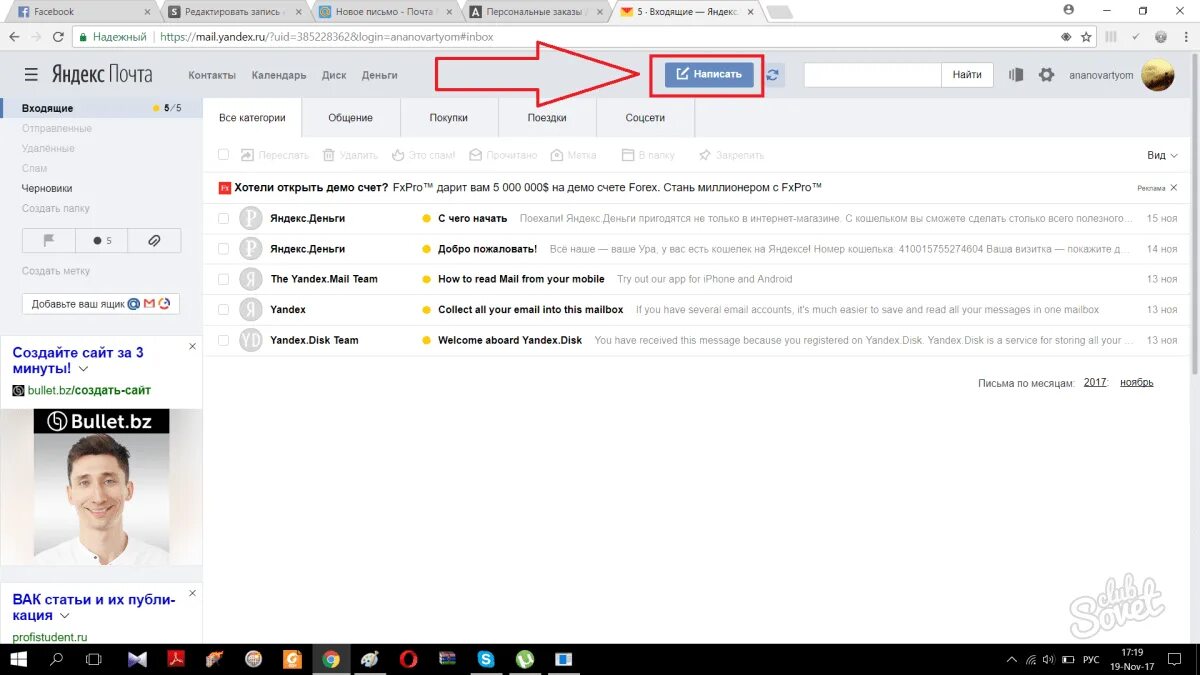Open Диск in the top menu
This screenshot has height=675, width=1200.
click(x=334, y=75)
